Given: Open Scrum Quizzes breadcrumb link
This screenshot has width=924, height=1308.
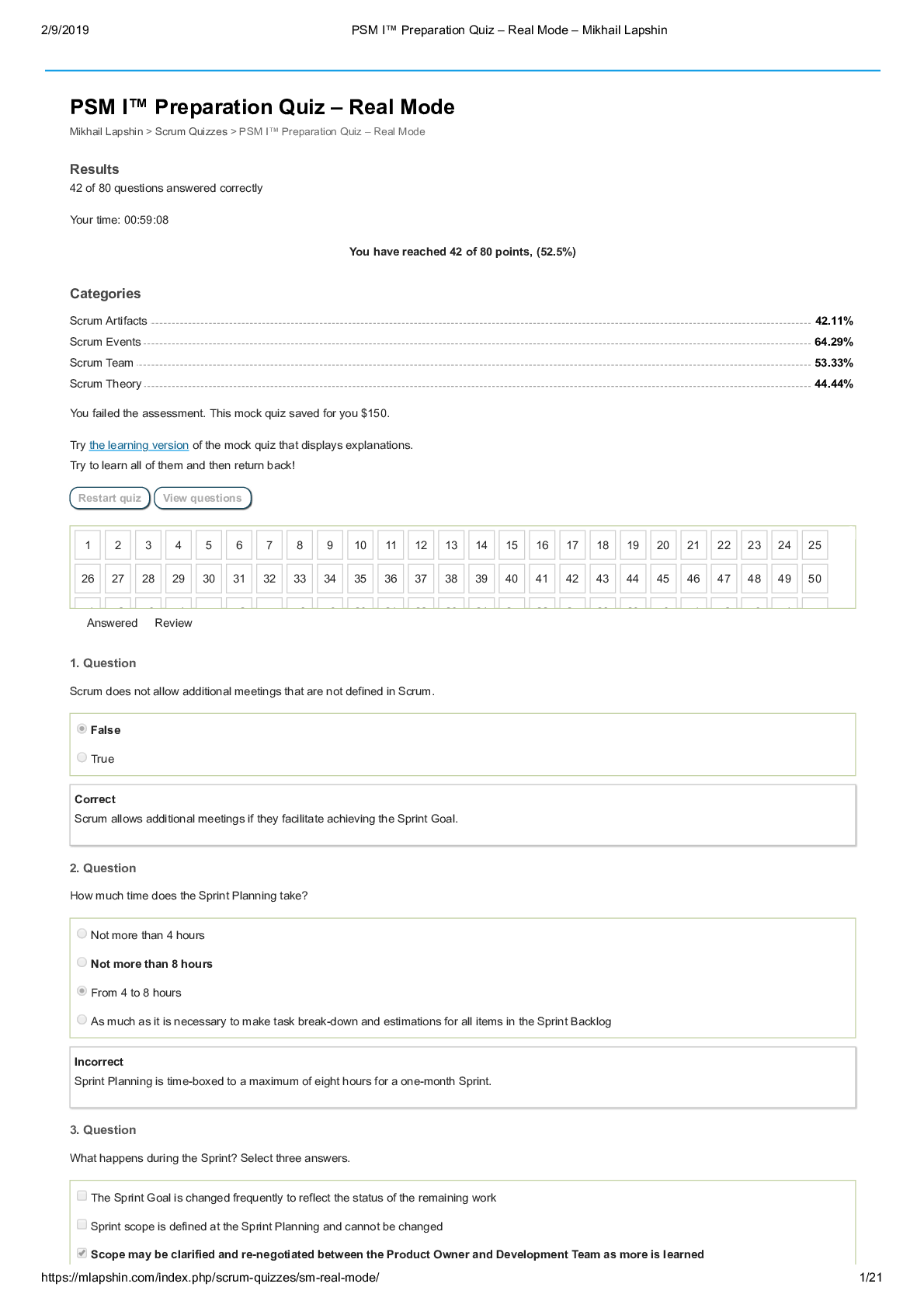Looking at the screenshot, I should tap(191, 131).
